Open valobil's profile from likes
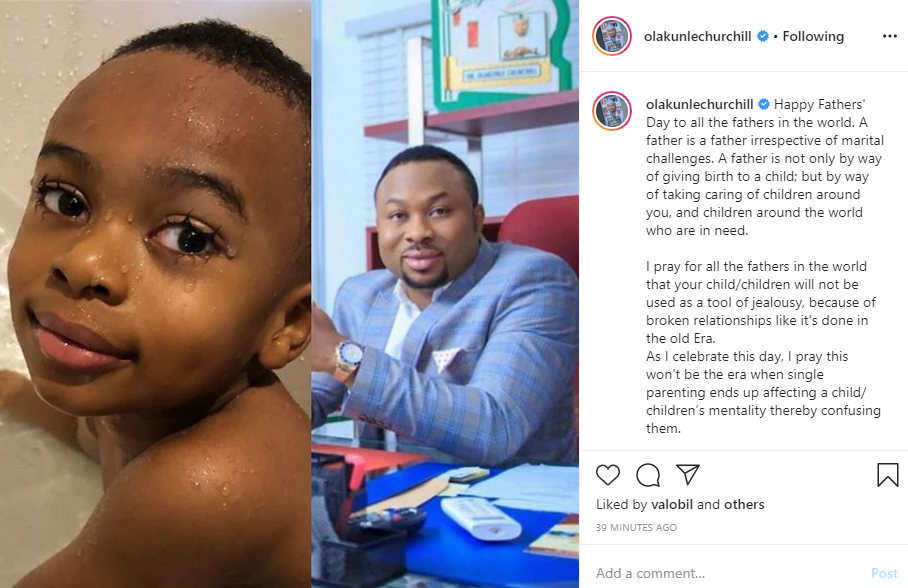The image size is (908, 588). [672, 504]
